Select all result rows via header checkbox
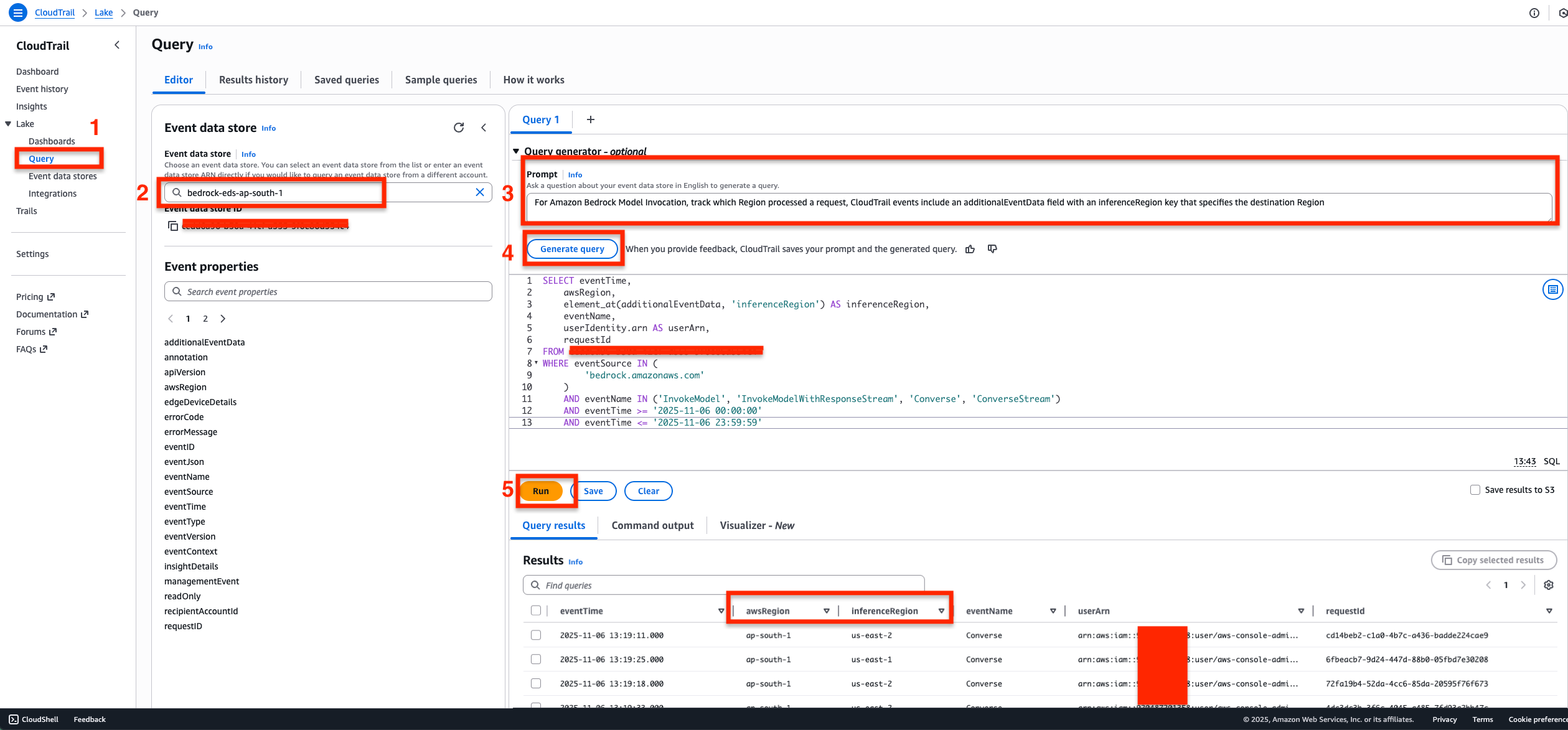The height and width of the screenshot is (730, 1568). click(536, 611)
